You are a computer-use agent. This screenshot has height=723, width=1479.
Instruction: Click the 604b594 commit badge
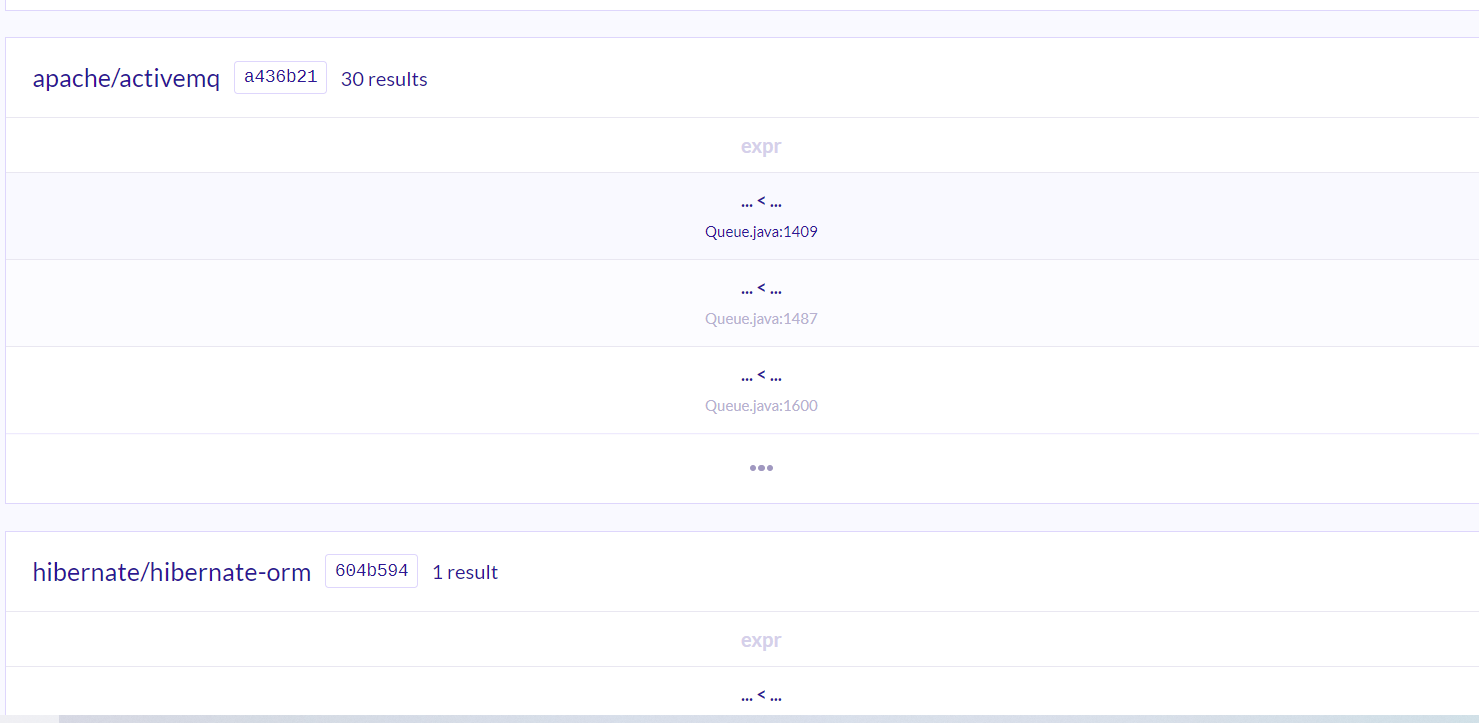pyautogui.click(x=371, y=571)
